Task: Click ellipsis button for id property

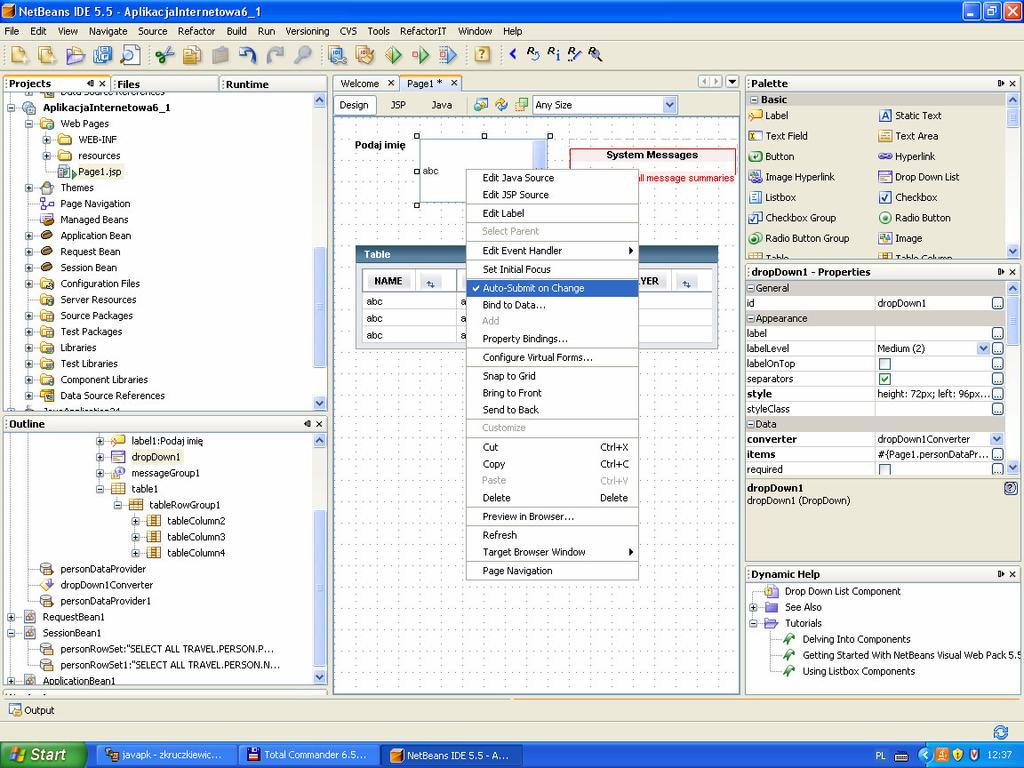Action: point(997,304)
